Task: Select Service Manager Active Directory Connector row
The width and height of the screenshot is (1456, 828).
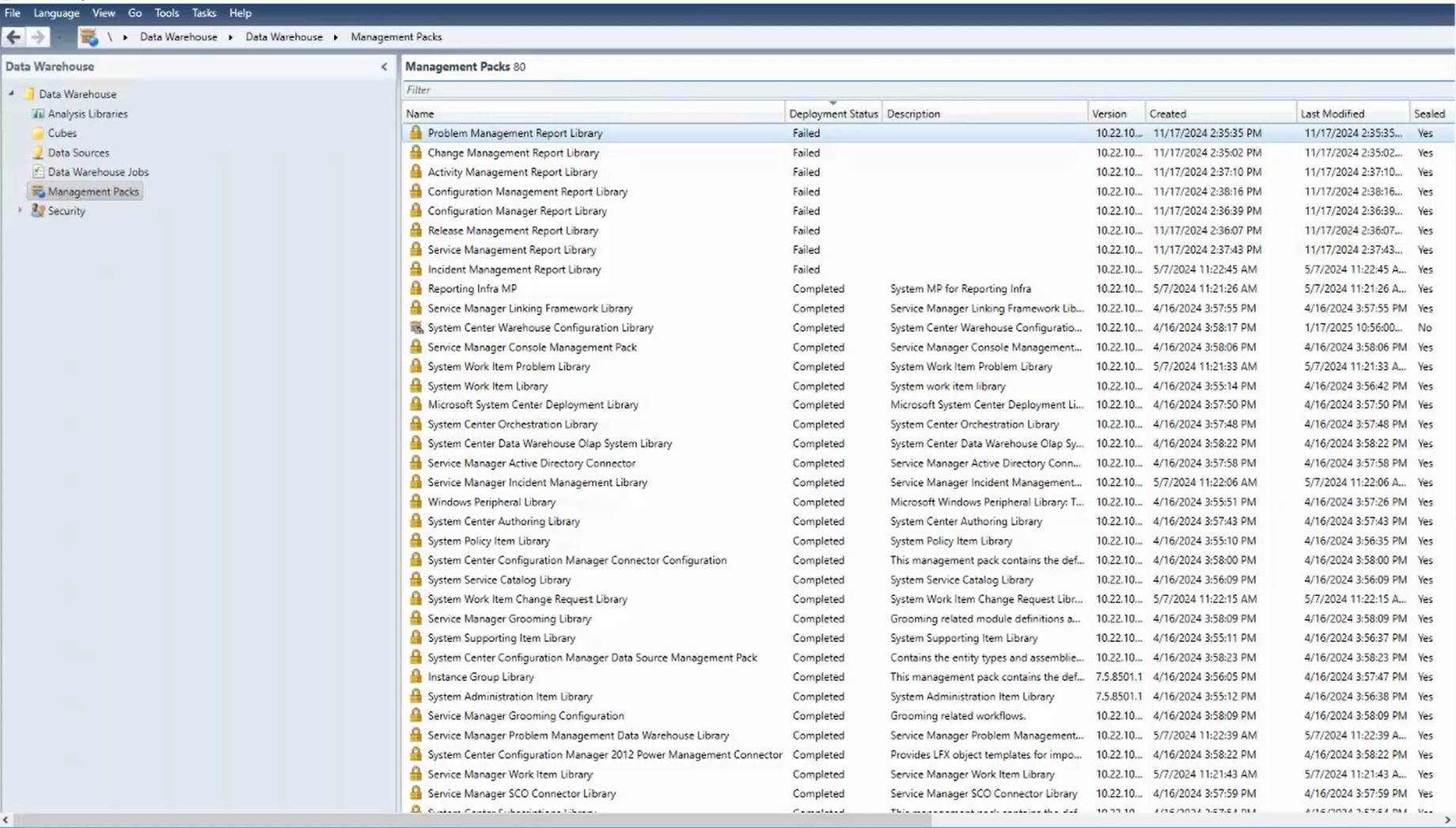Action: [x=928, y=463]
